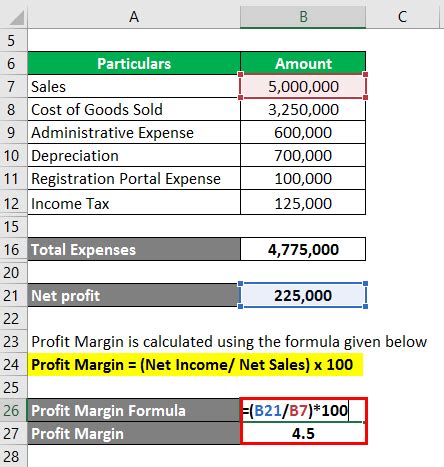Select the 3,250,000 amount cell
The image size is (444, 467).
(x=303, y=109)
